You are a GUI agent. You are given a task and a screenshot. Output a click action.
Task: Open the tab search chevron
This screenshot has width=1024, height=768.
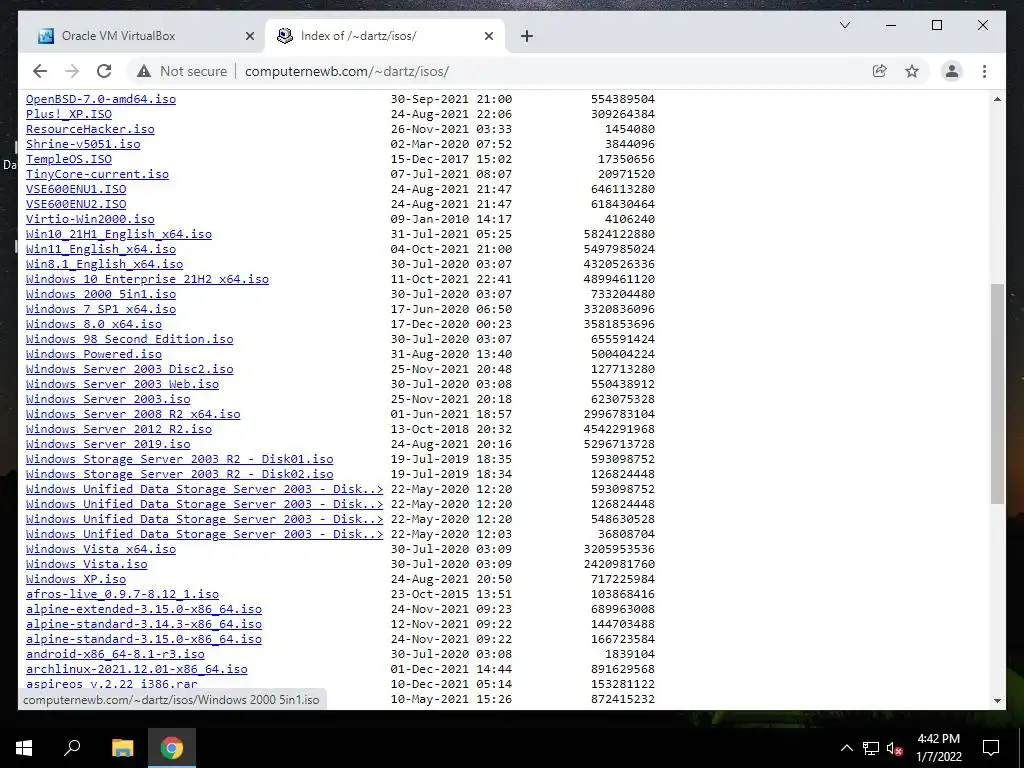pyautogui.click(x=844, y=25)
